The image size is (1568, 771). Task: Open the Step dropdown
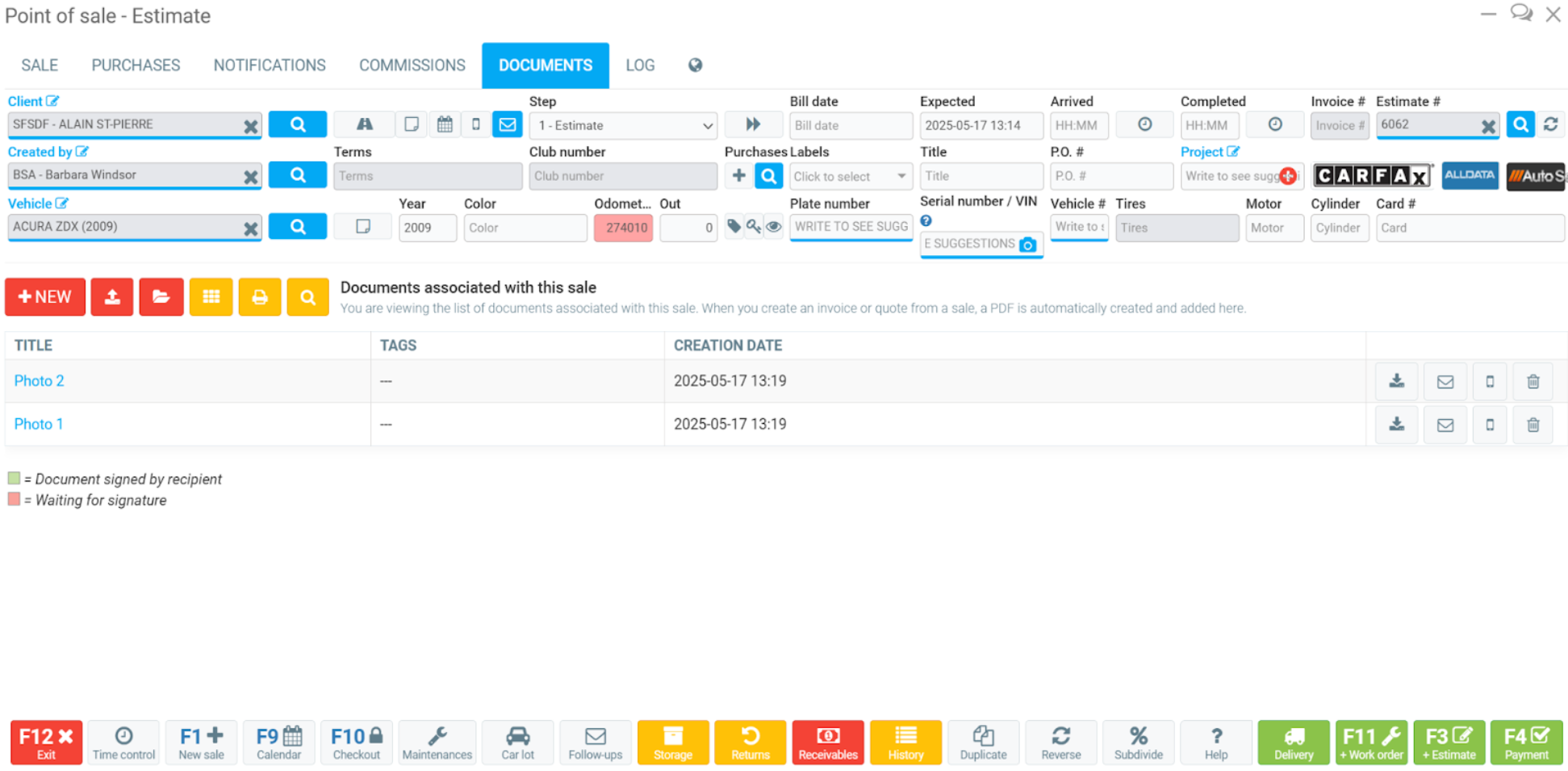point(623,125)
